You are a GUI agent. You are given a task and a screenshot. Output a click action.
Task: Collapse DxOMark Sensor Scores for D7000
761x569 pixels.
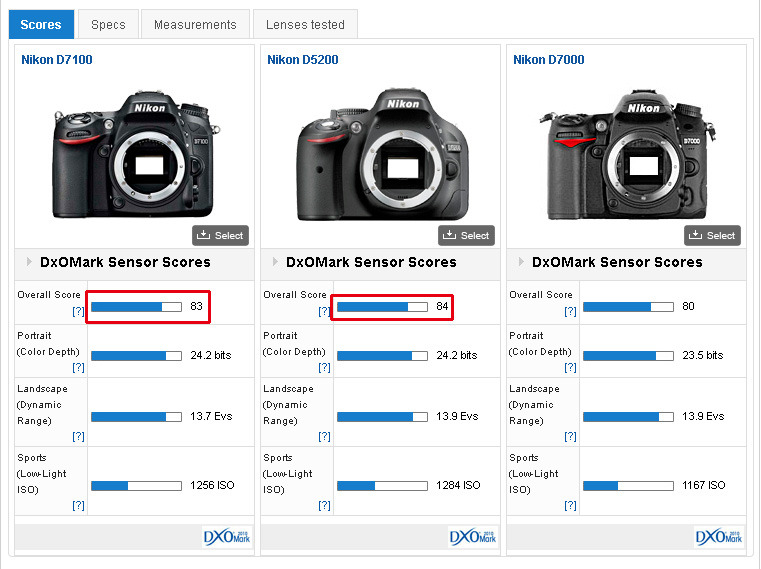pyautogui.click(x=518, y=263)
